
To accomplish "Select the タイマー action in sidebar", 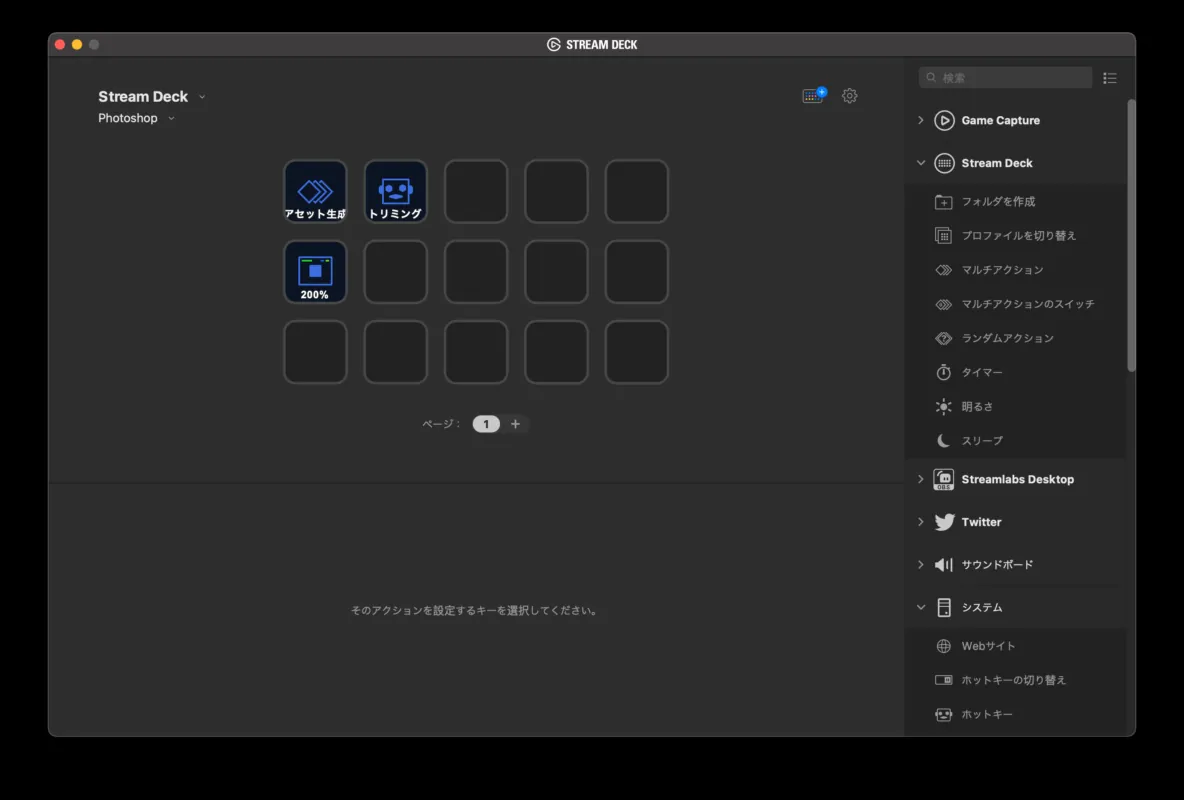I will [981, 372].
